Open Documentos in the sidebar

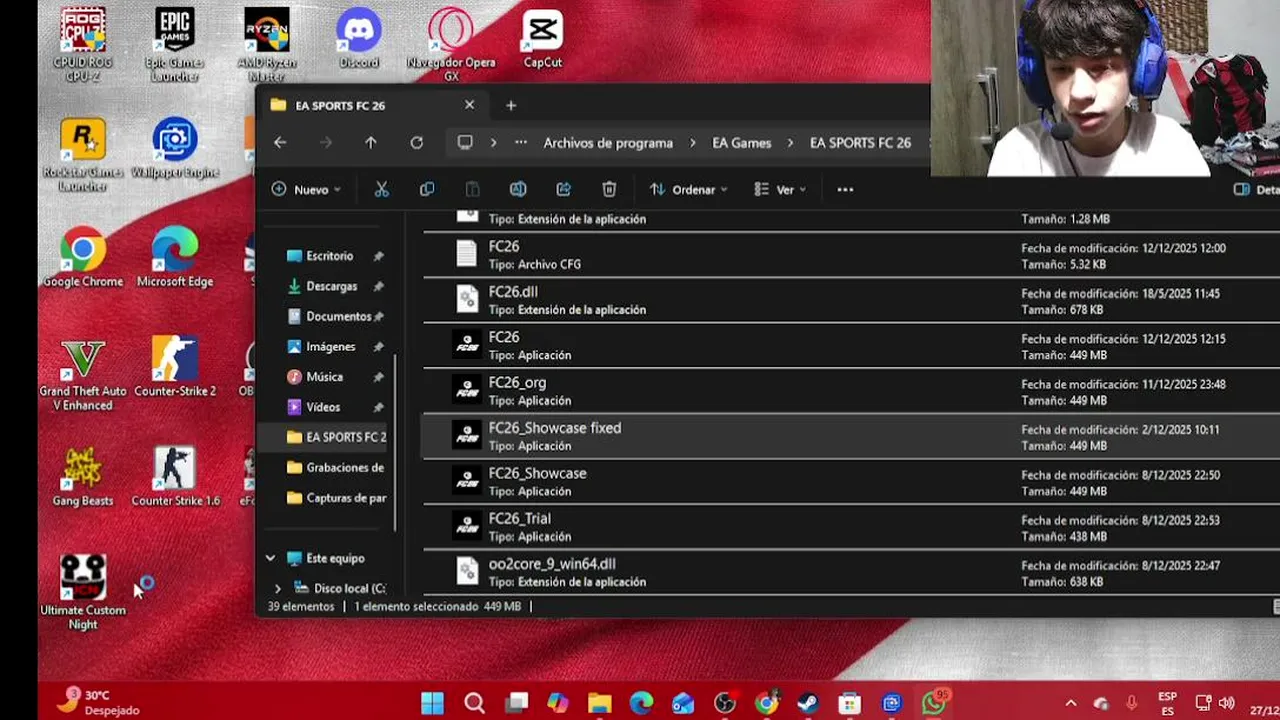[330, 316]
